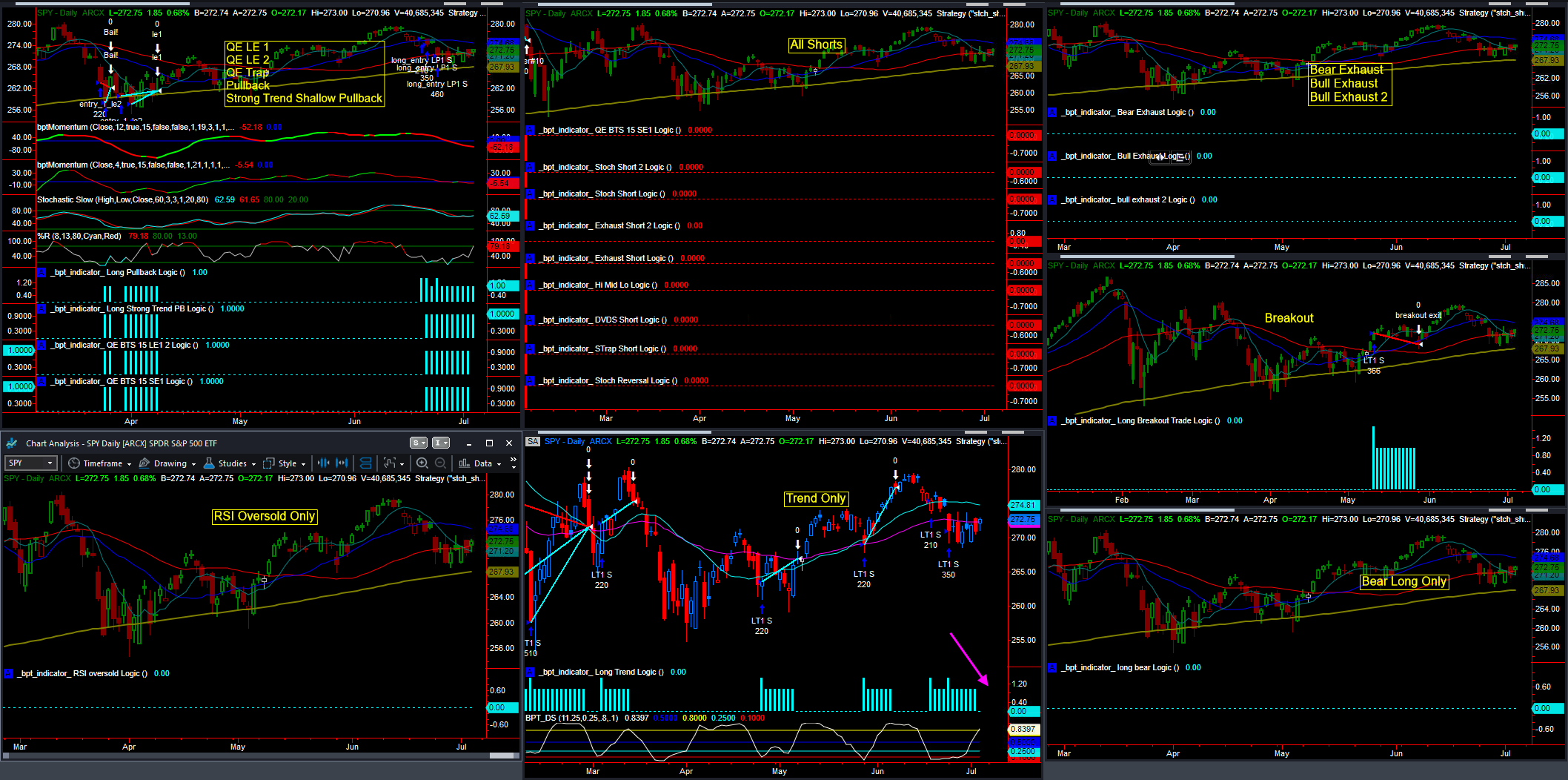The height and width of the screenshot is (780, 1568).
Task: Click the horizontal scrollbar under RSI chart
Action: [260, 756]
